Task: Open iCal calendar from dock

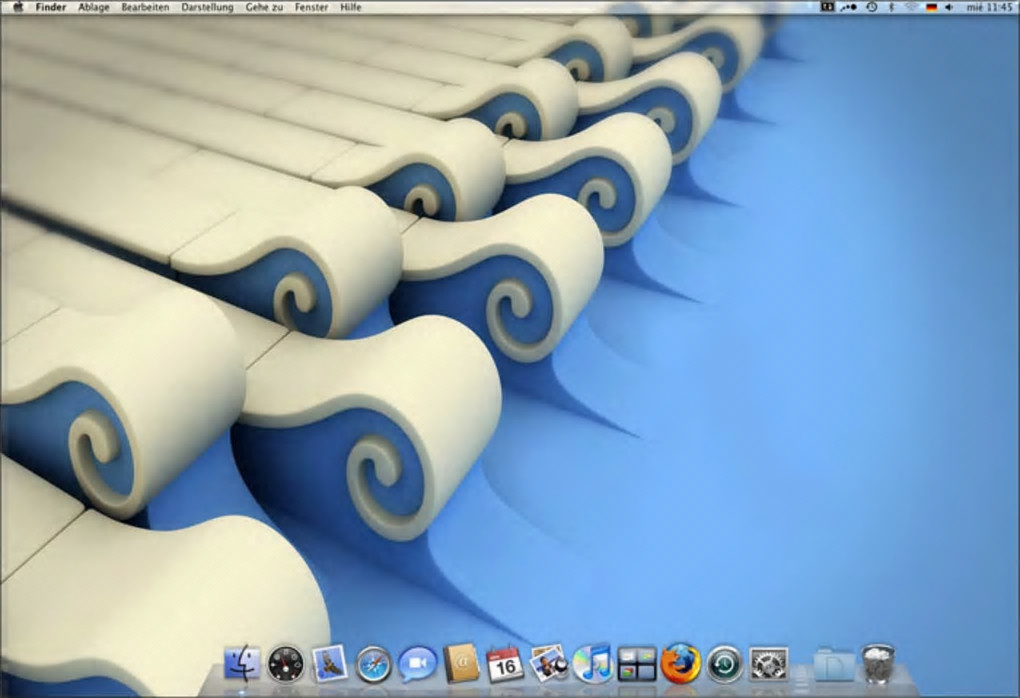Action: (x=505, y=664)
